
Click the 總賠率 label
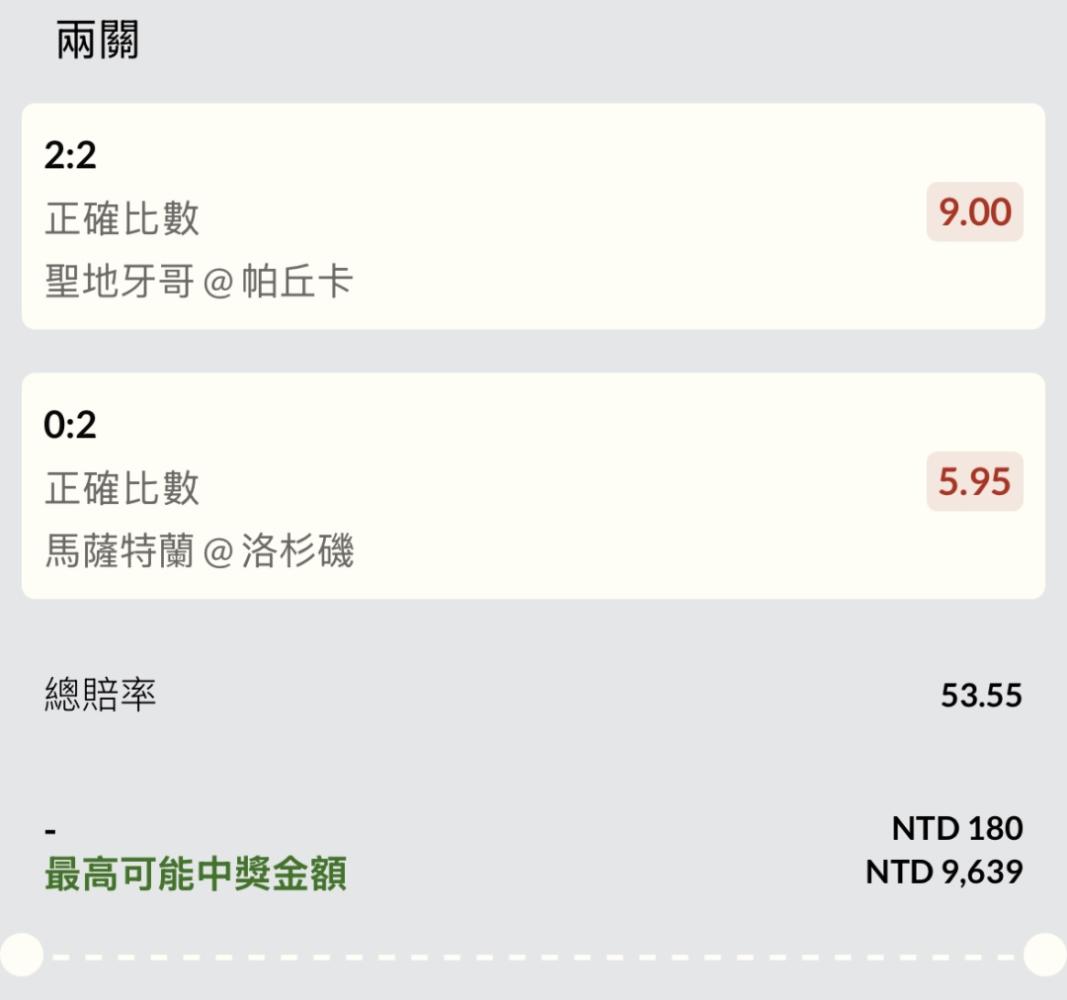click(x=100, y=695)
